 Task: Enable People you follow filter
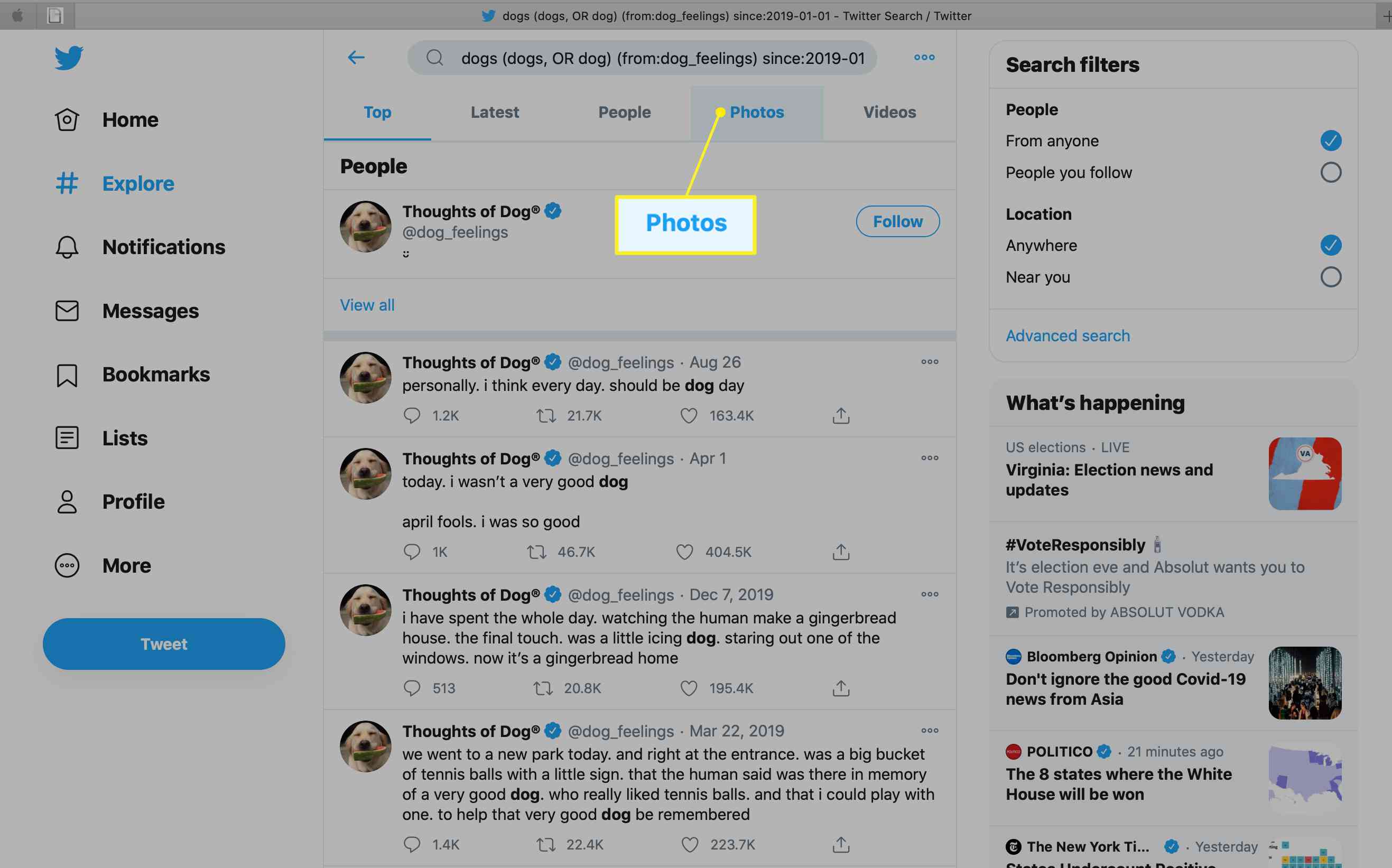coord(1330,172)
